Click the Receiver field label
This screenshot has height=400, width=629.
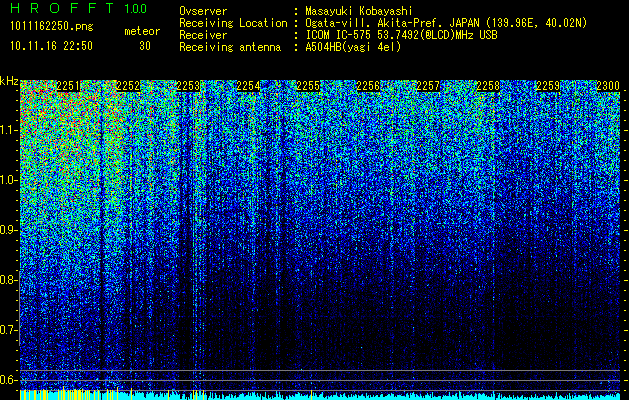tap(203, 35)
